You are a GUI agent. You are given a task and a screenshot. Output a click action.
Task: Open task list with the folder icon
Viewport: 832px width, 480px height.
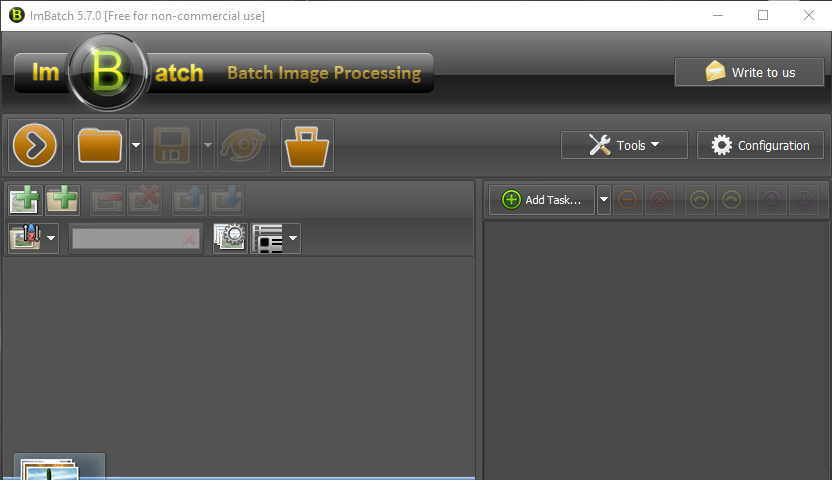pyautogui.click(x=100, y=145)
